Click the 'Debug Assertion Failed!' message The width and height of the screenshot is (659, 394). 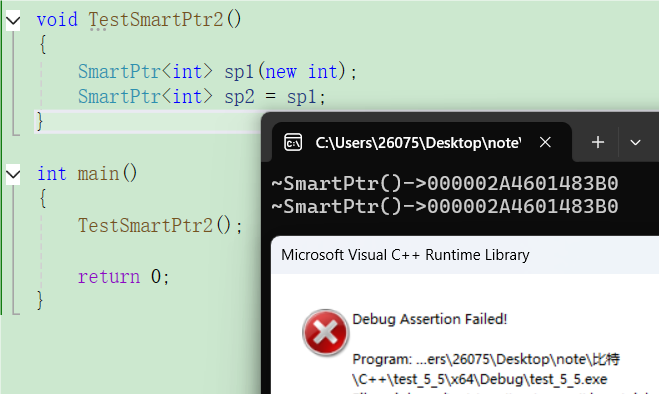coord(430,319)
